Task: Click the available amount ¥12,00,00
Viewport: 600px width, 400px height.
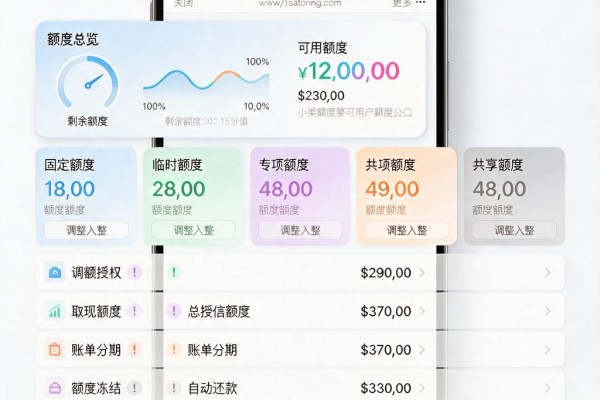Action: pyautogui.click(x=349, y=71)
